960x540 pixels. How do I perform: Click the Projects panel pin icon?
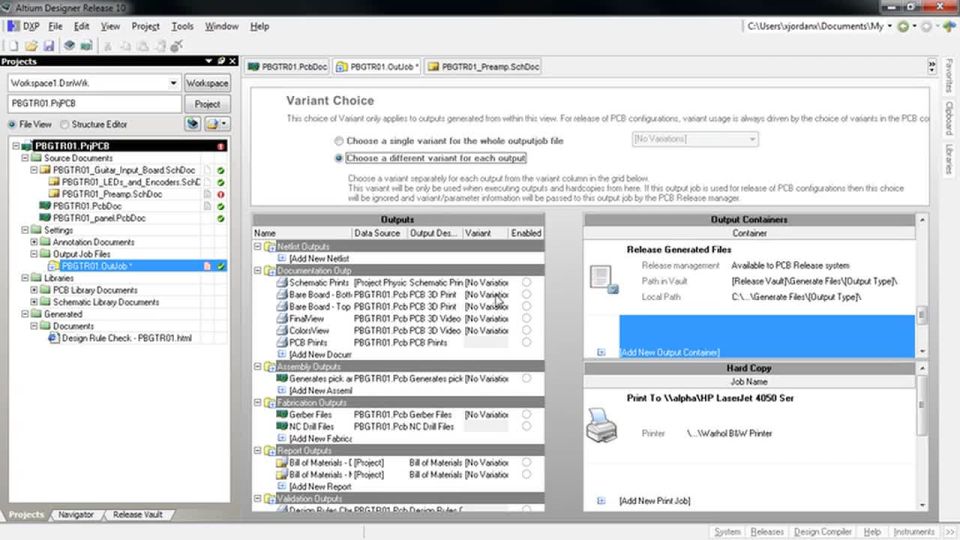(221, 61)
